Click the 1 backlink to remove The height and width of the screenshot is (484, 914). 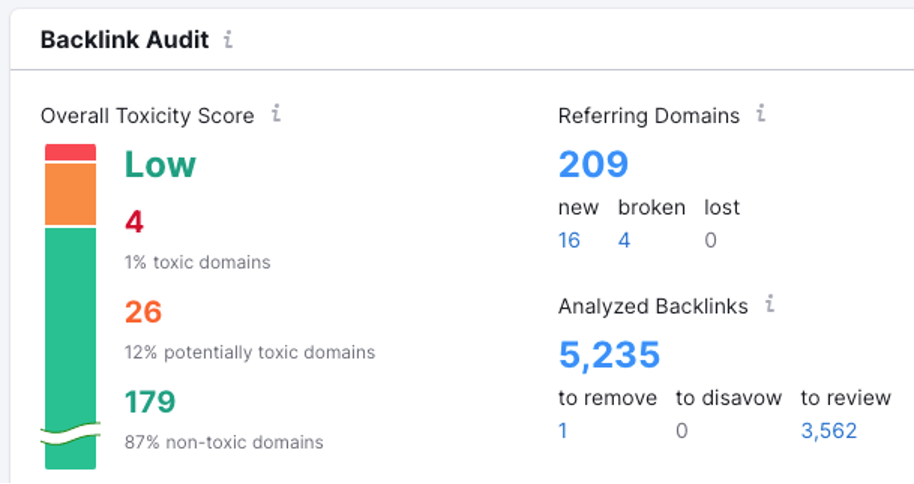(563, 431)
